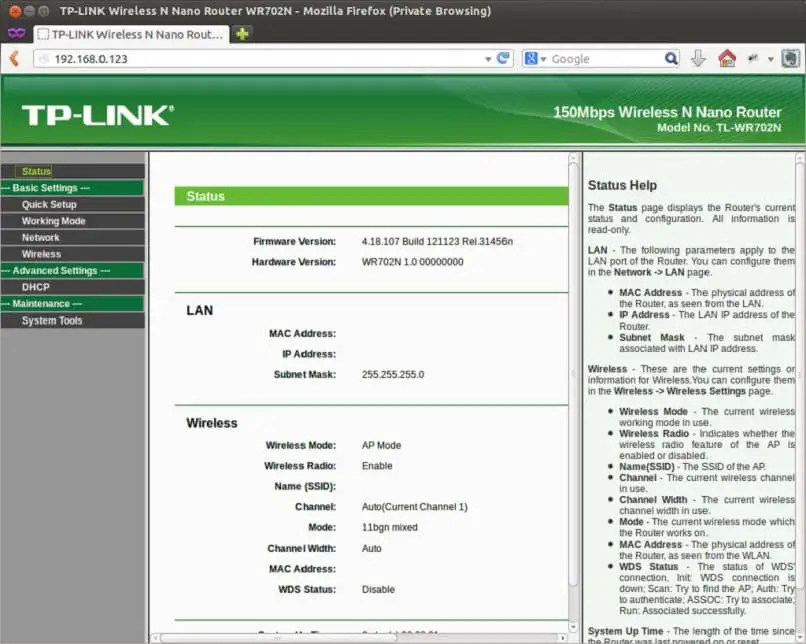Viewport: 806px width, 644px height.
Task: Click the Maintenance sidebar header
Action: [x=73, y=304]
